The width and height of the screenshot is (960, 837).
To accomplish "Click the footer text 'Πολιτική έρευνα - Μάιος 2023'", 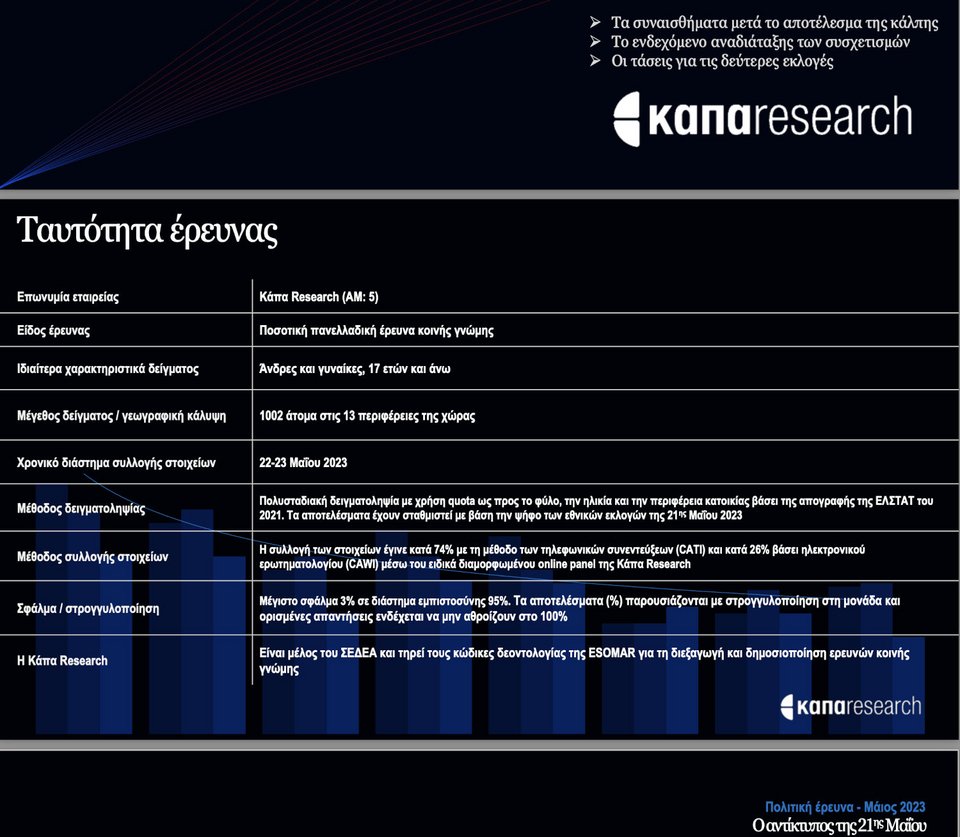I will (846, 807).
